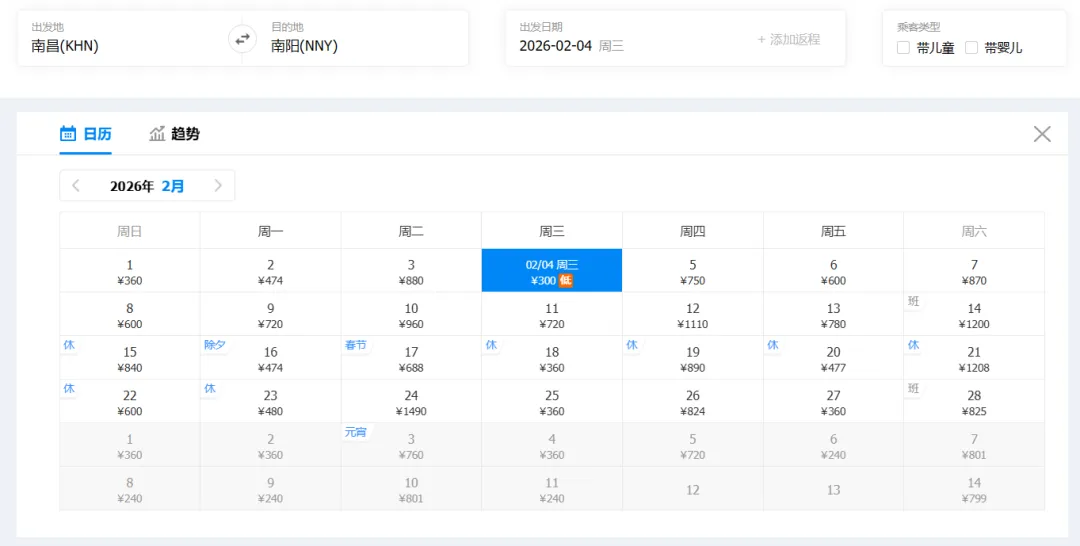Viewport: 1080px width, 546px height.
Task: Select February 11 priced ¥720
Action: pyautogui.click(x=552, y=314)
